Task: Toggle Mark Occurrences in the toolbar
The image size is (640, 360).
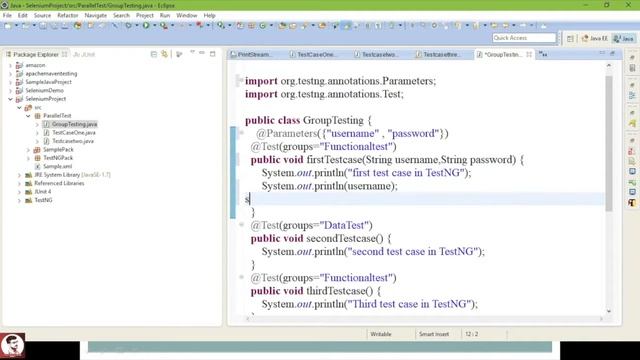Action: click(x=347, y=26)
